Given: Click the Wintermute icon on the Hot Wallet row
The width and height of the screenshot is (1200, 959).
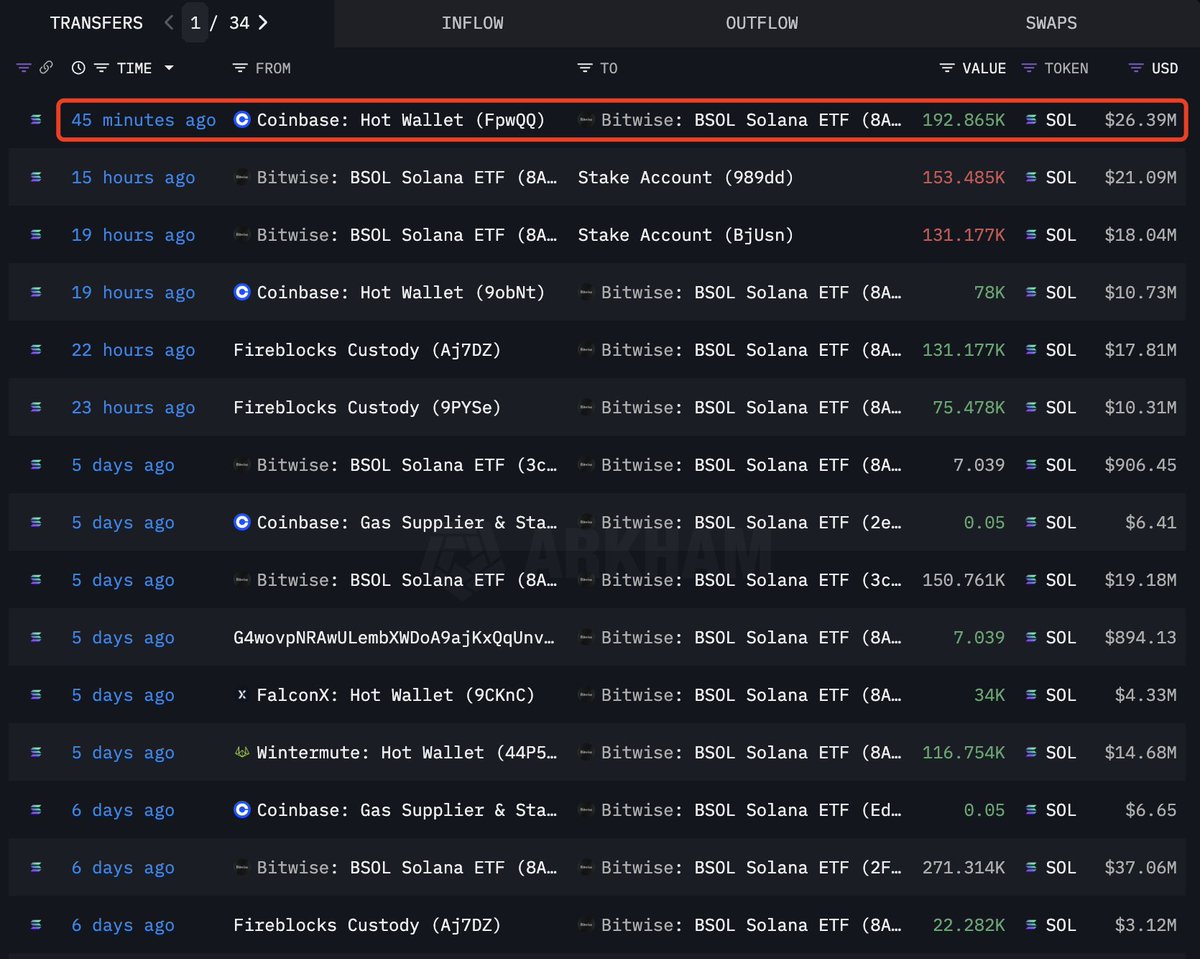Looking at the screenshot, I should (x=241, y=752).
